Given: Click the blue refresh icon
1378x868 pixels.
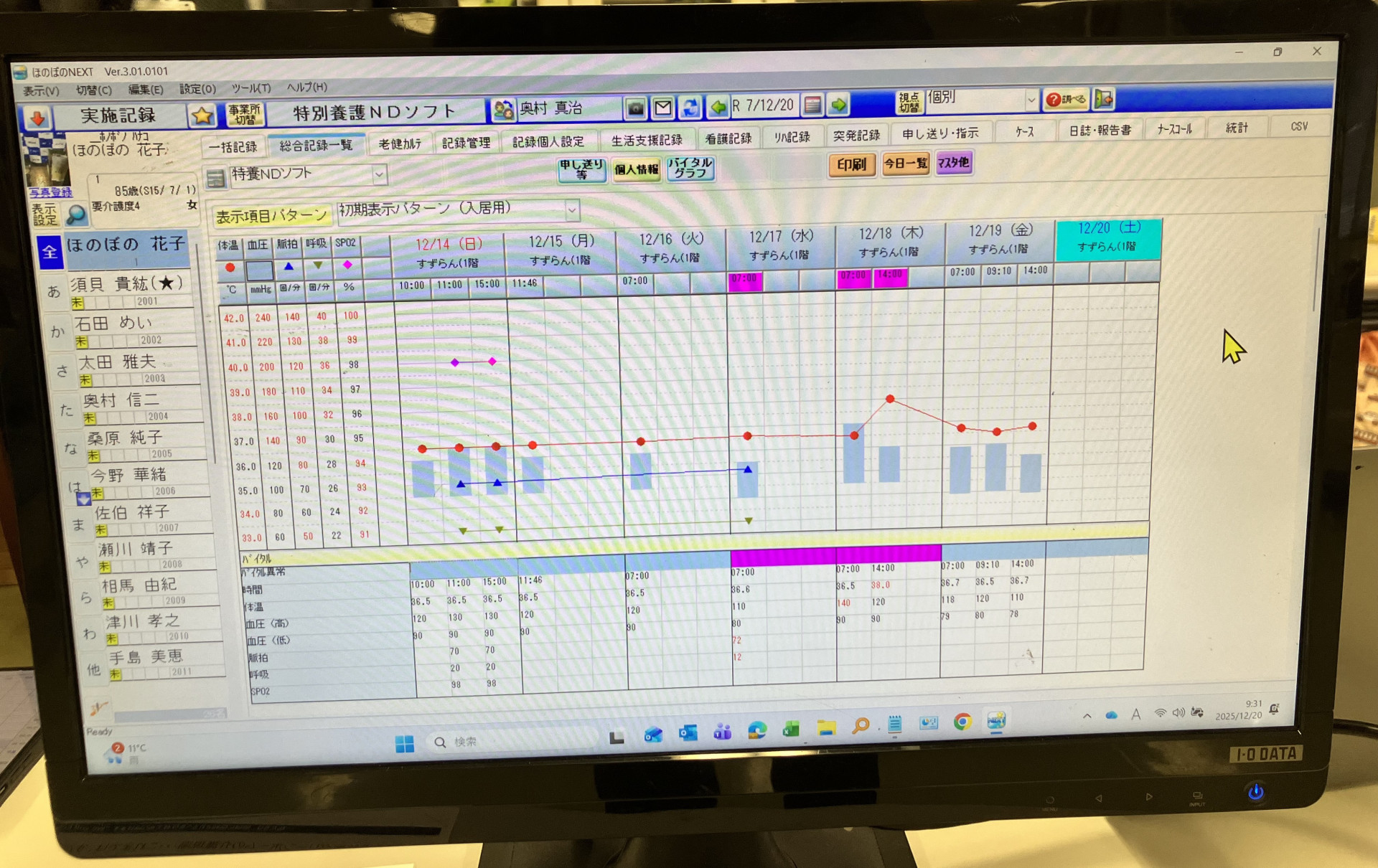Looking at the screenshot, I should (690, 108).
